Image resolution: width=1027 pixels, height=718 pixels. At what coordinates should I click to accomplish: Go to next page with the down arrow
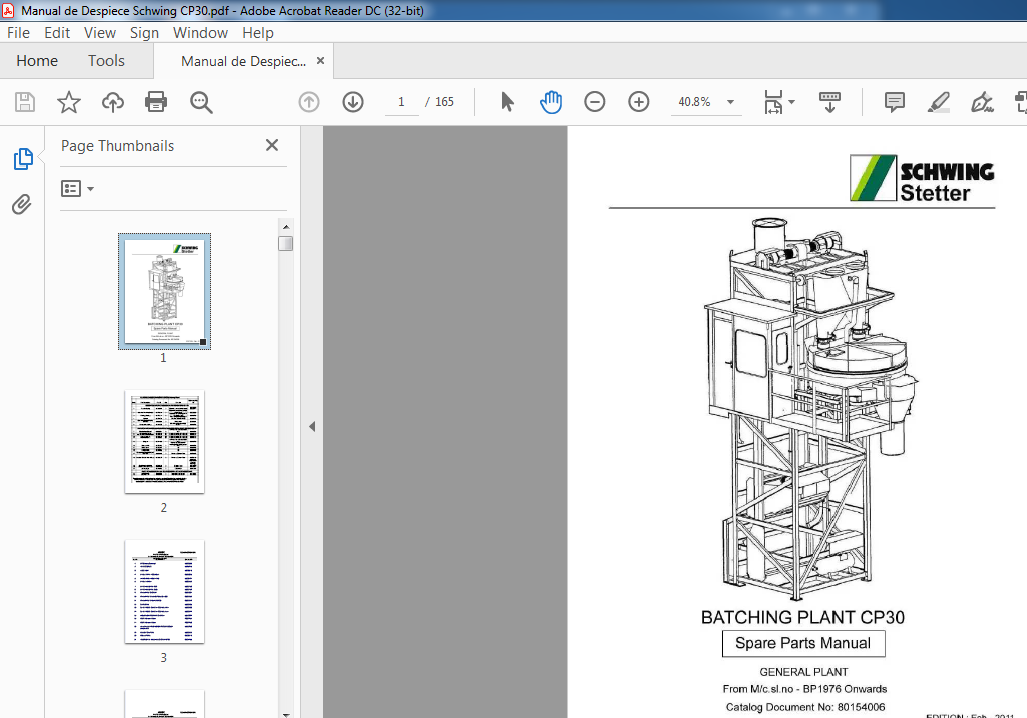(353, 102)
